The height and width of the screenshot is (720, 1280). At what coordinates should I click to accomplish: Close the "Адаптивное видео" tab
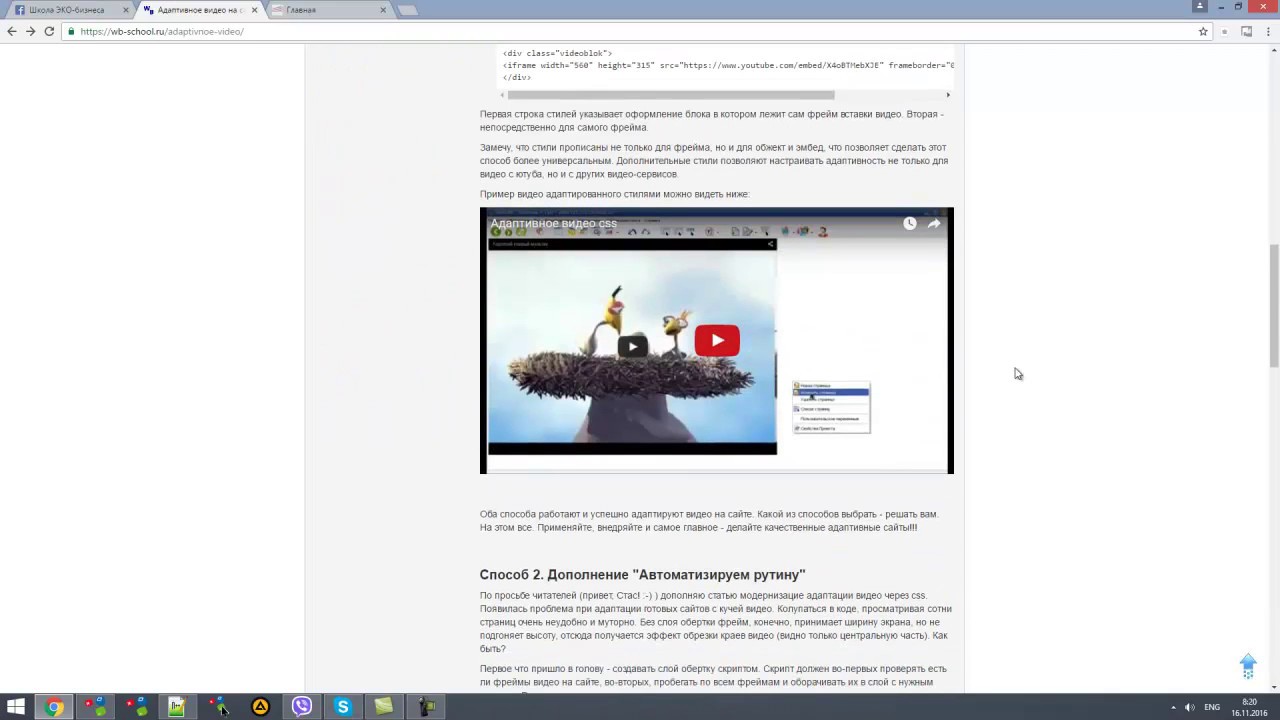[x=255, y=10]
